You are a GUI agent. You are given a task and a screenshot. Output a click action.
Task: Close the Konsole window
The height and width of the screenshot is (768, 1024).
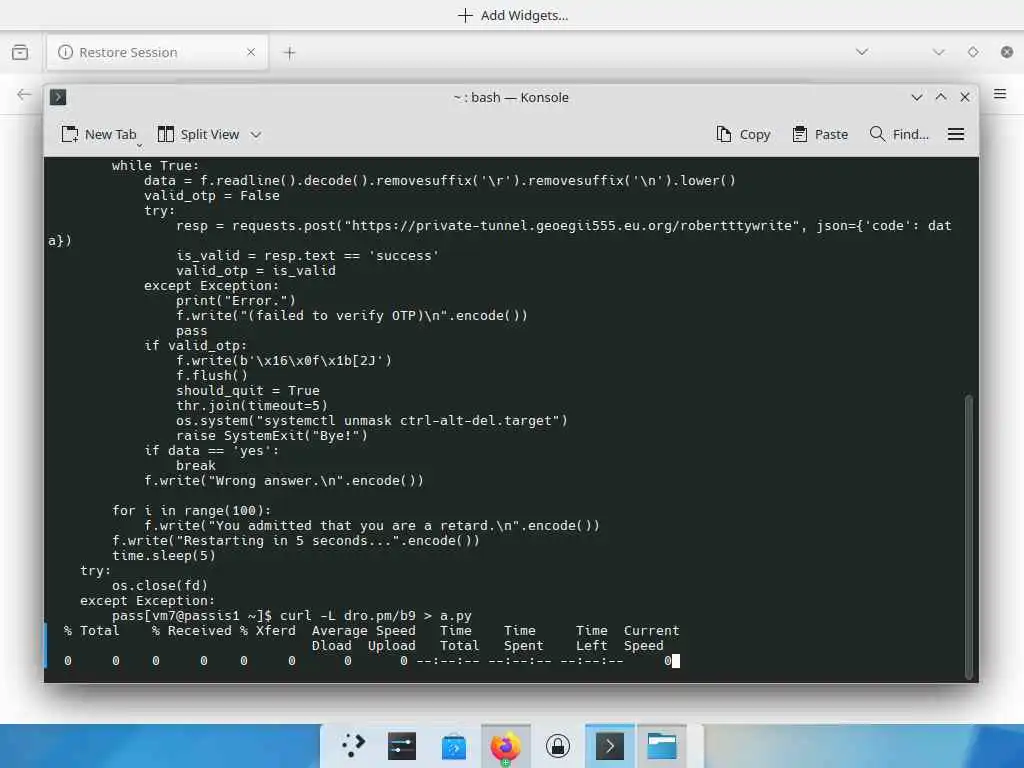965,97
